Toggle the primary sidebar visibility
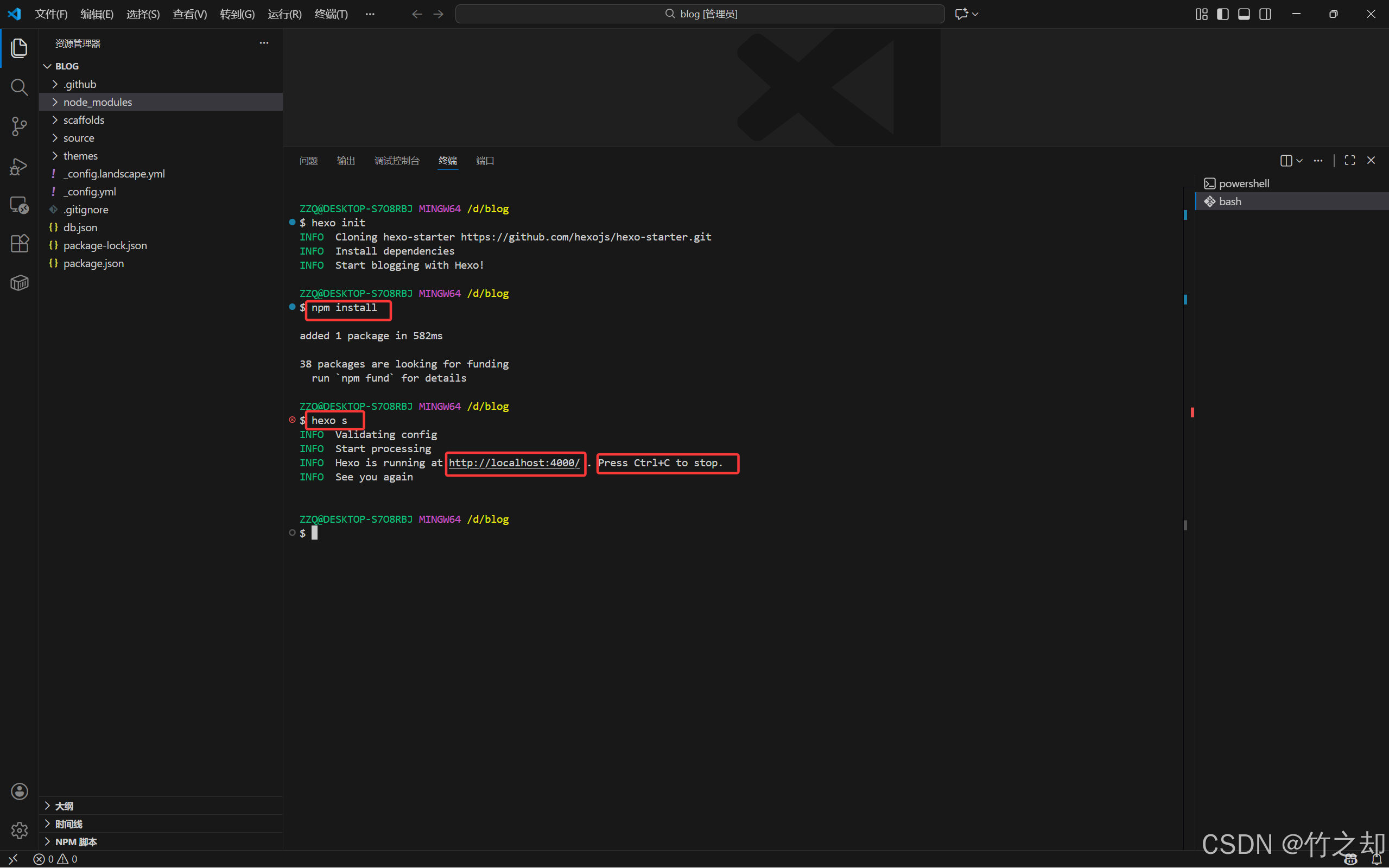1389x868 pixels. 1222,14
